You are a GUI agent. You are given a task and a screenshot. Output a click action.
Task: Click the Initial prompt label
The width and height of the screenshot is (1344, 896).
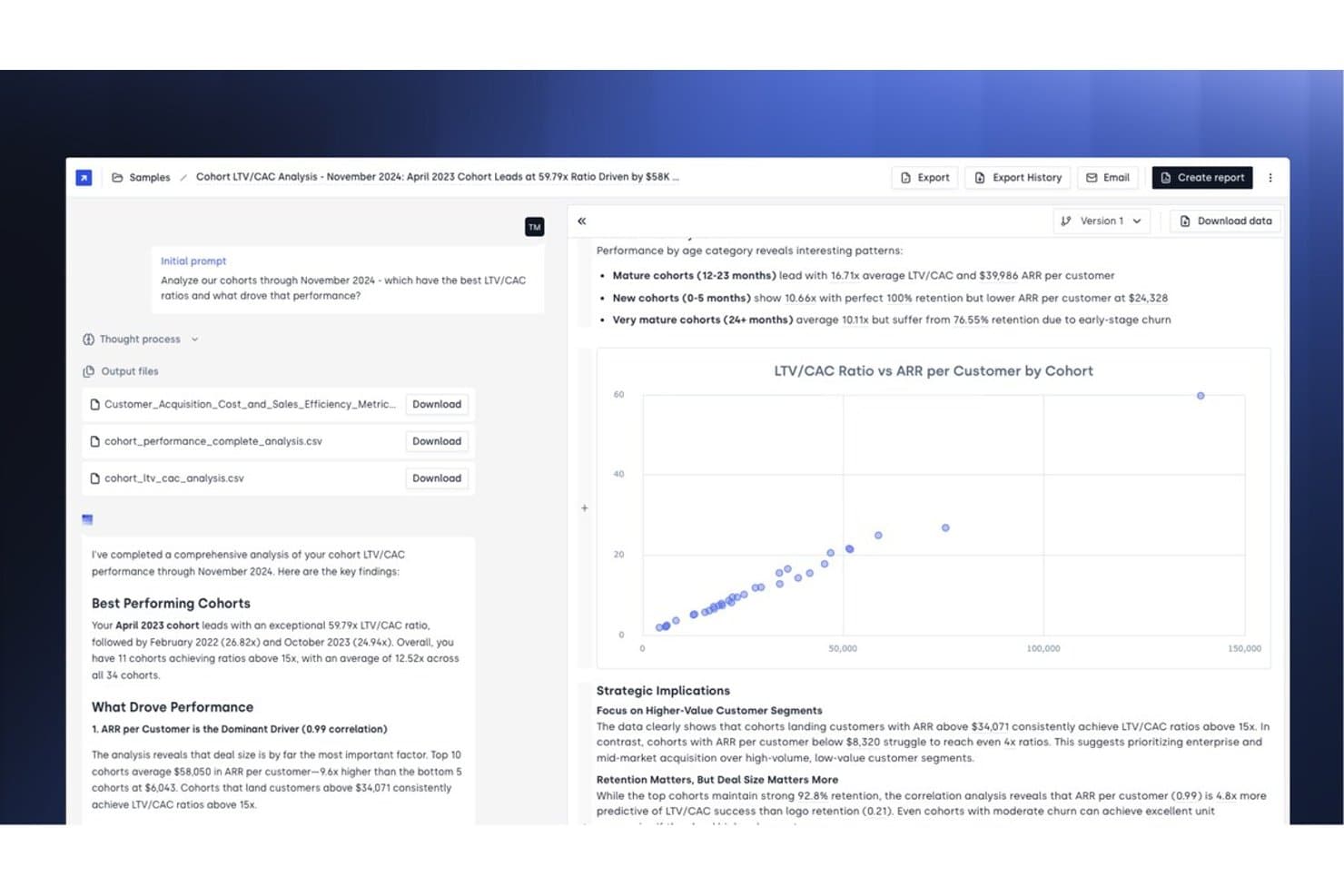click(x=193, y=261)
